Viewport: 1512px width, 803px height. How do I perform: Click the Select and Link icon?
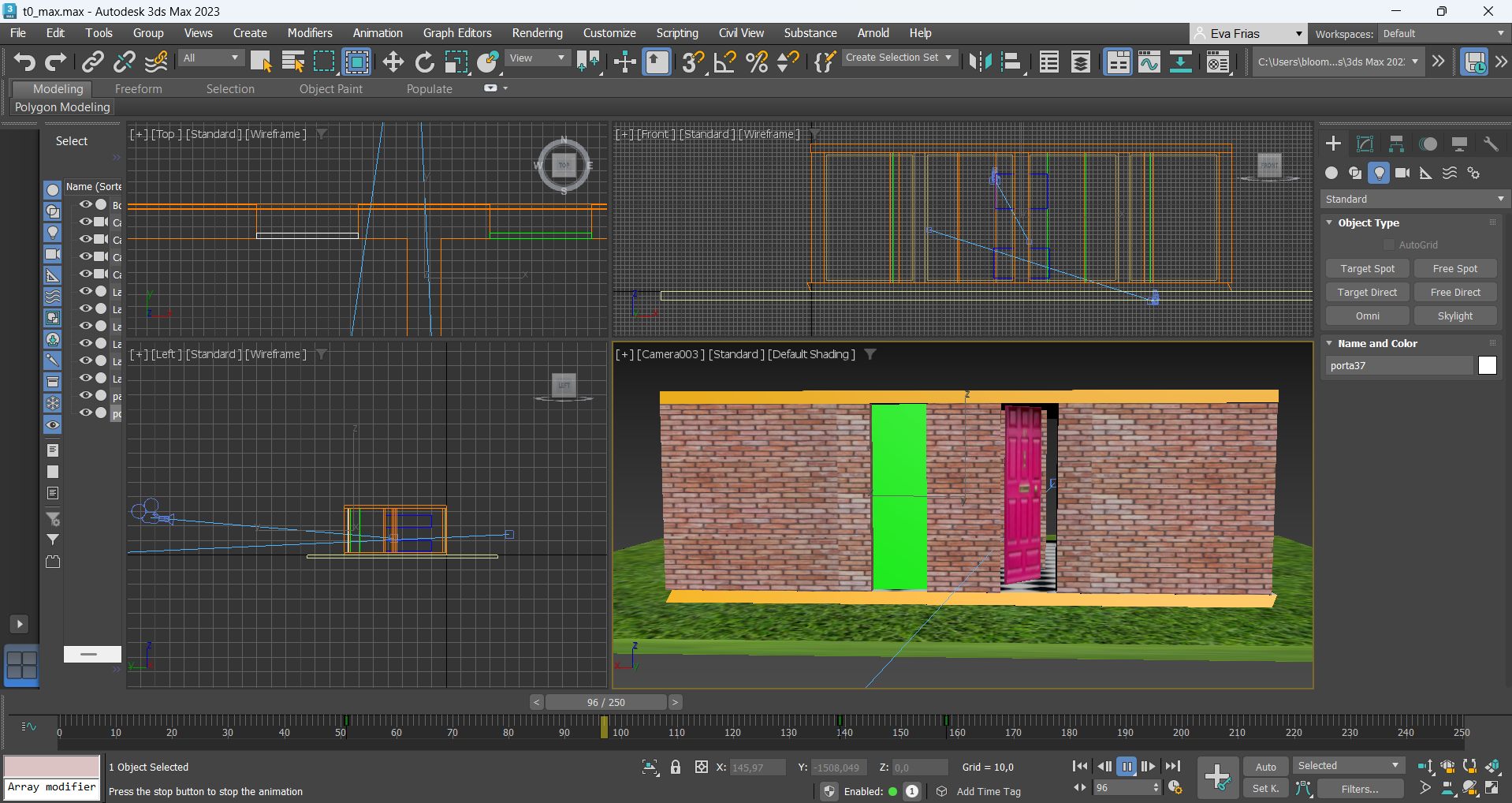93,62
